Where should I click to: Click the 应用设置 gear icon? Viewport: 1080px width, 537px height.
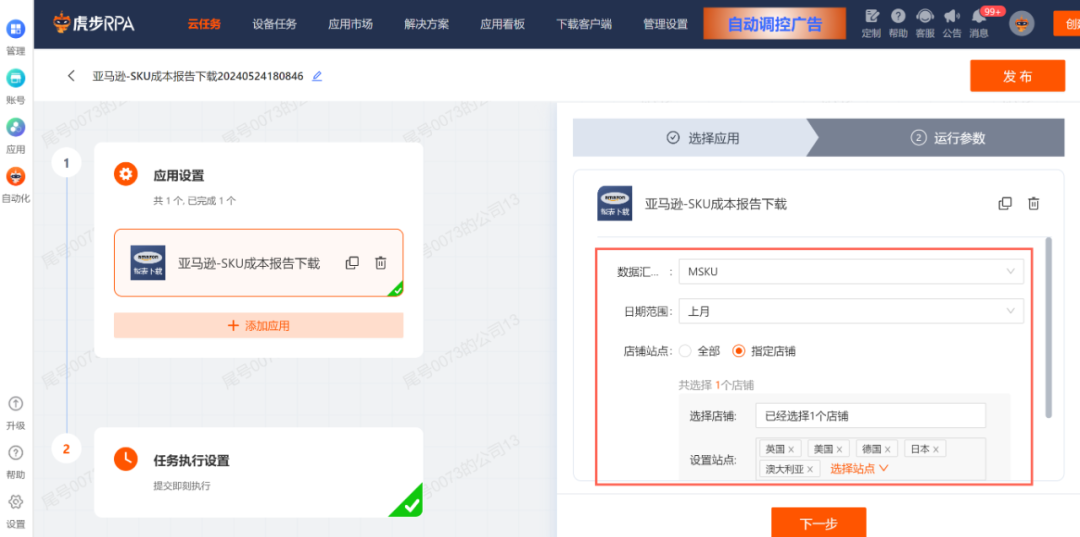point(125,175)
